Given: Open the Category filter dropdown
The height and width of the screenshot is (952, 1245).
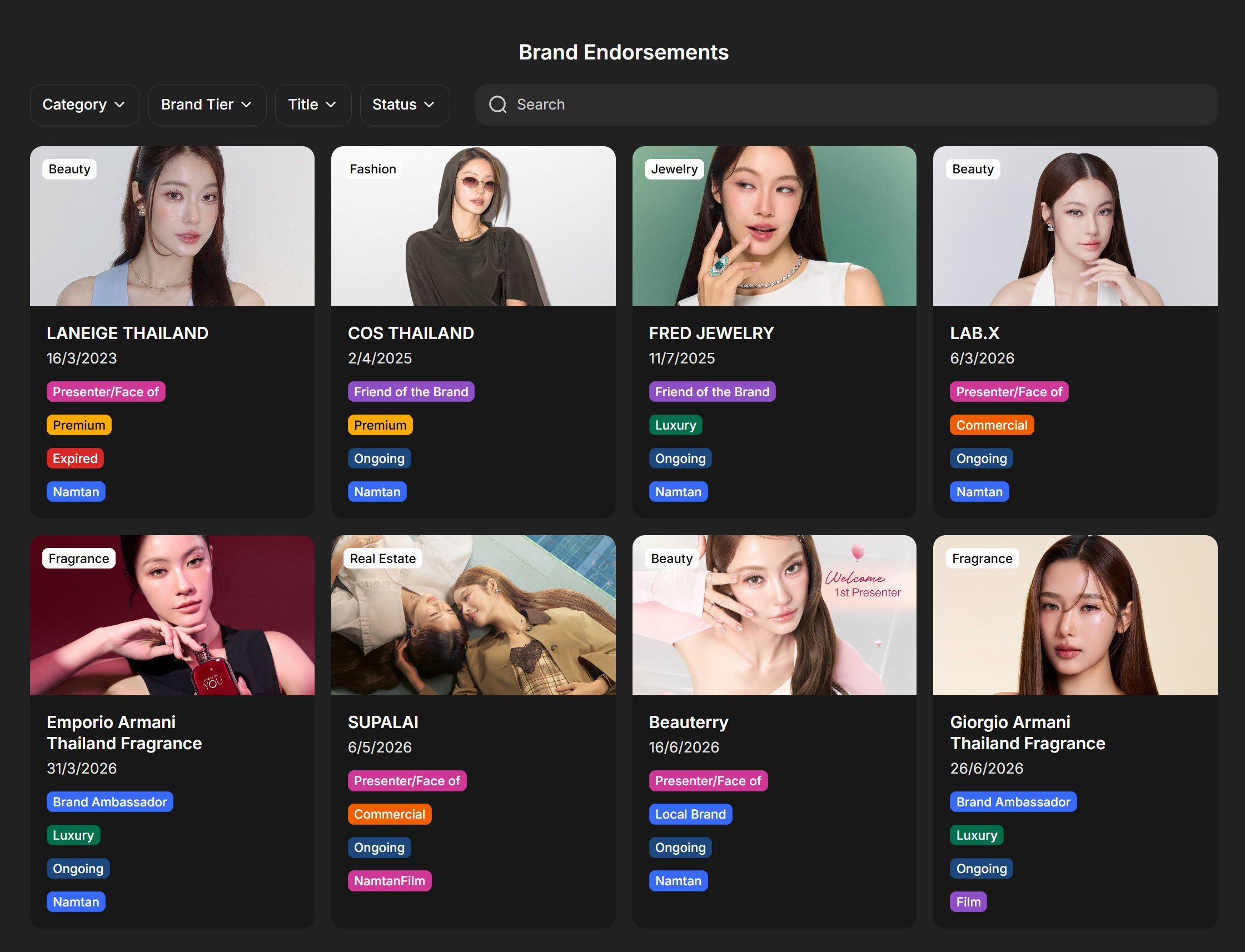Looking at the screenshot, I should tap(84, 104).
